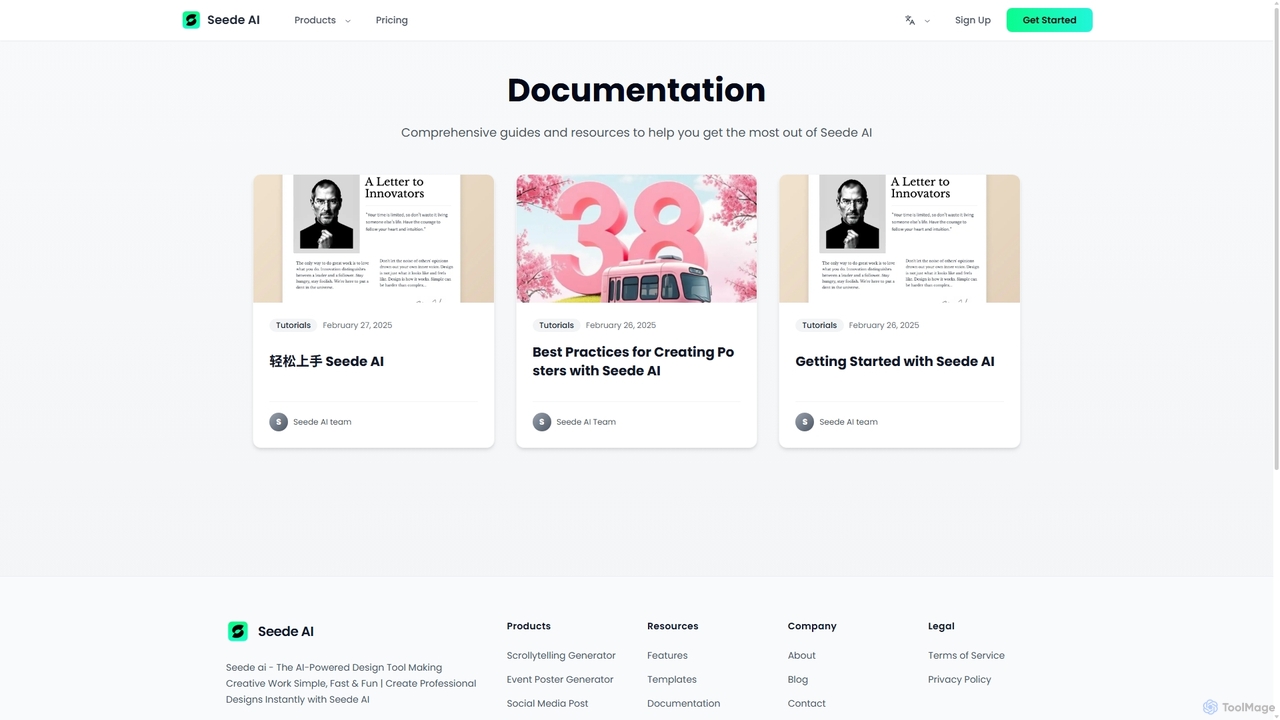Expand the language selector chevron
This screenshot has width=1280, height=720.
coord(927,21)
